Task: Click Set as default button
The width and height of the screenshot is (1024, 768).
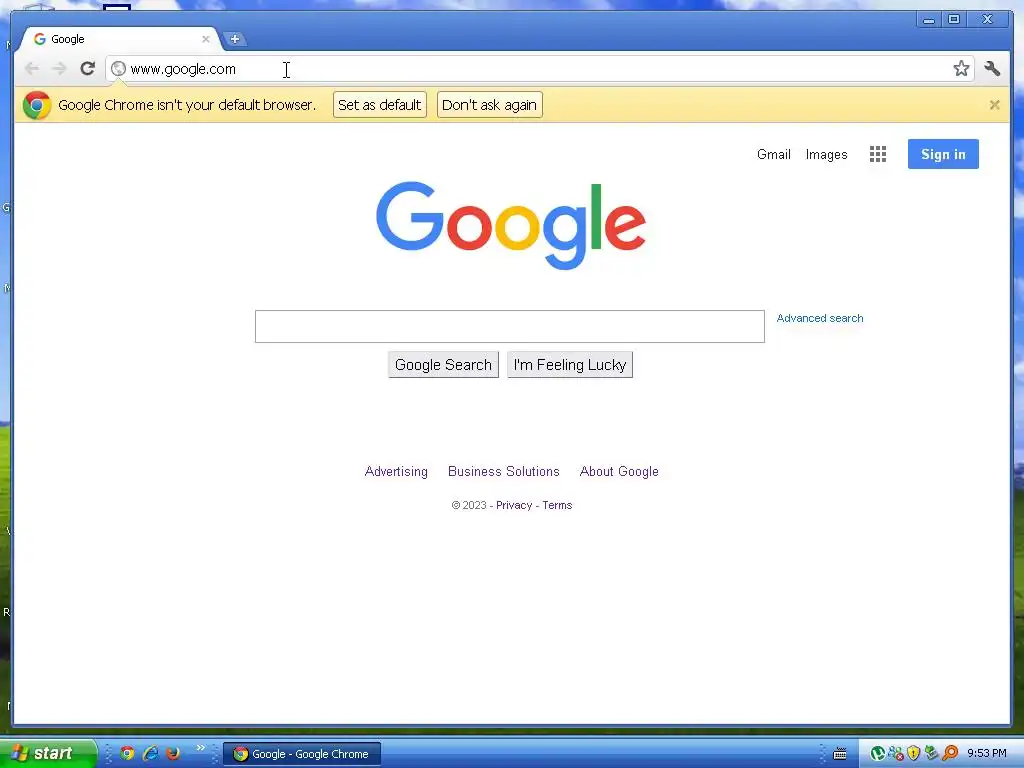Action: 379,104
